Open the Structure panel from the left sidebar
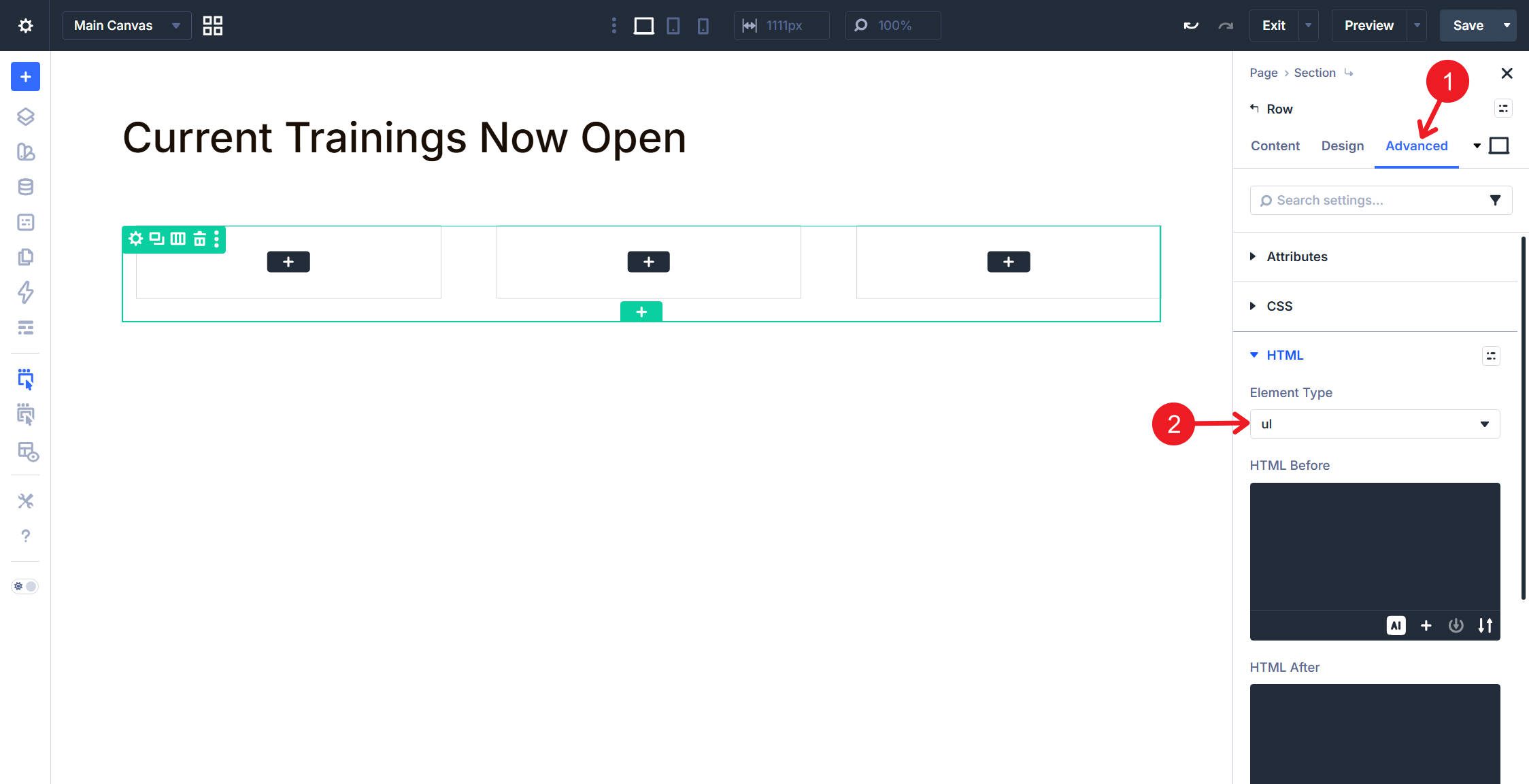This screenshot has height=784, width=1529. tap(25, 116)
